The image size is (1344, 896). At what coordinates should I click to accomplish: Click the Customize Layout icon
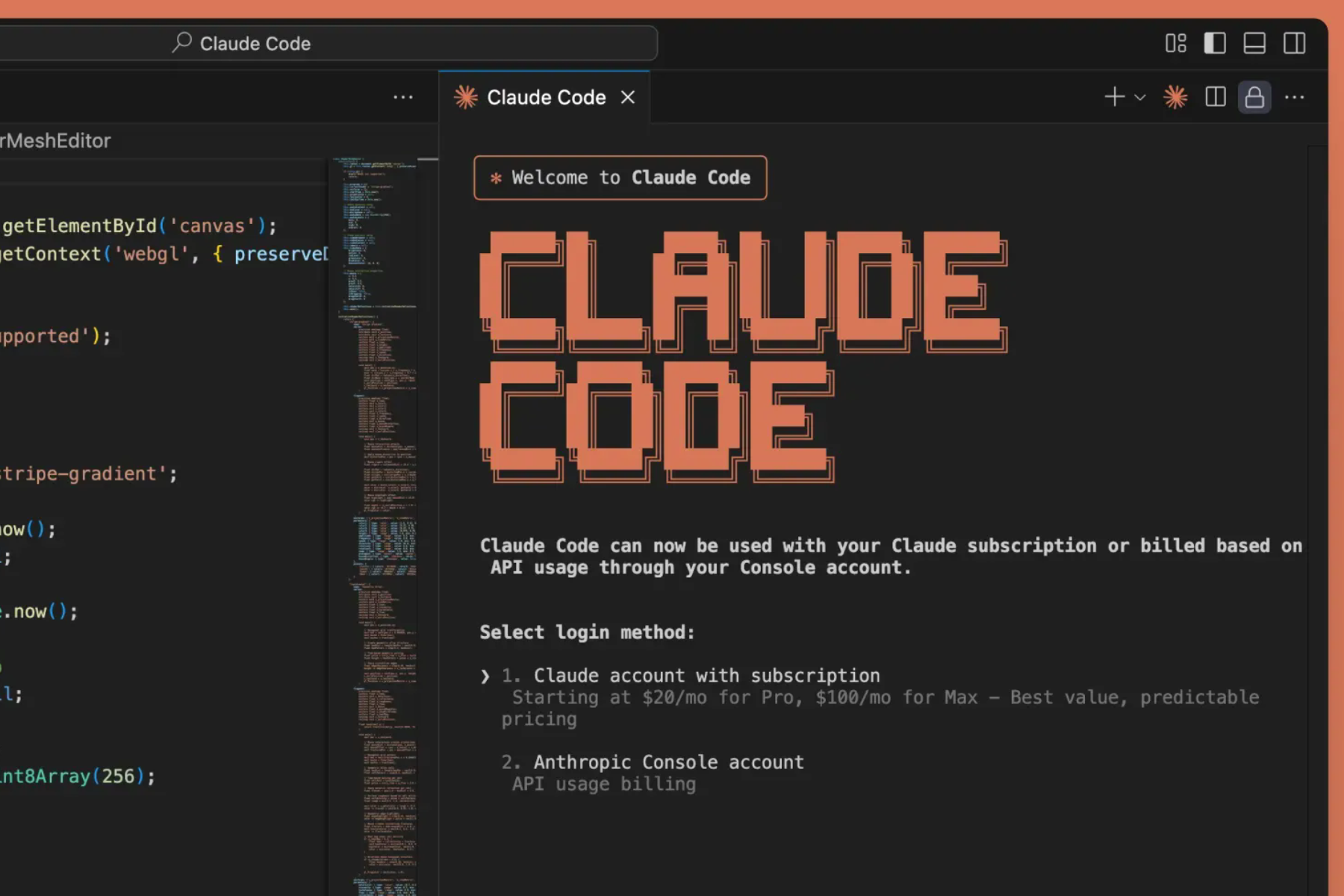[x=1175, y=43]
